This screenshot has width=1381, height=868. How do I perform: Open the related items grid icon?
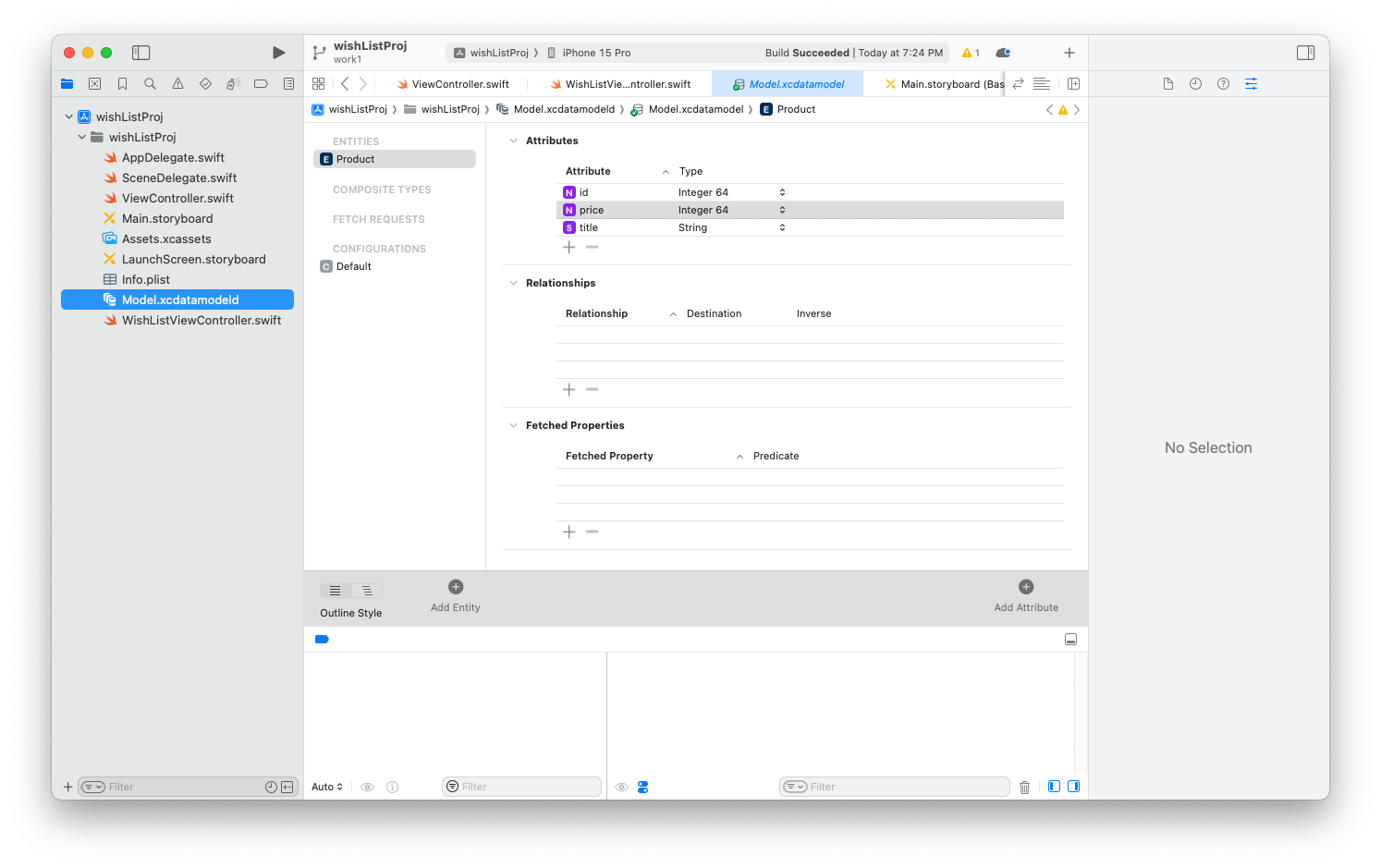point(318,83)
